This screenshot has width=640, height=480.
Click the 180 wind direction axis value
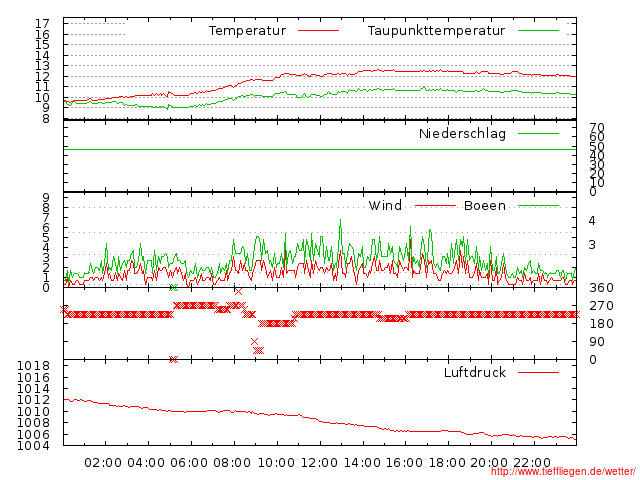tap(601, 324)
